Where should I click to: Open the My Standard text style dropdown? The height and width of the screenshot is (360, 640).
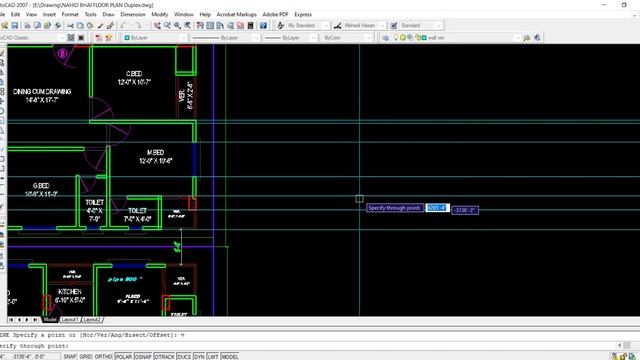click(x=326, y=25)
